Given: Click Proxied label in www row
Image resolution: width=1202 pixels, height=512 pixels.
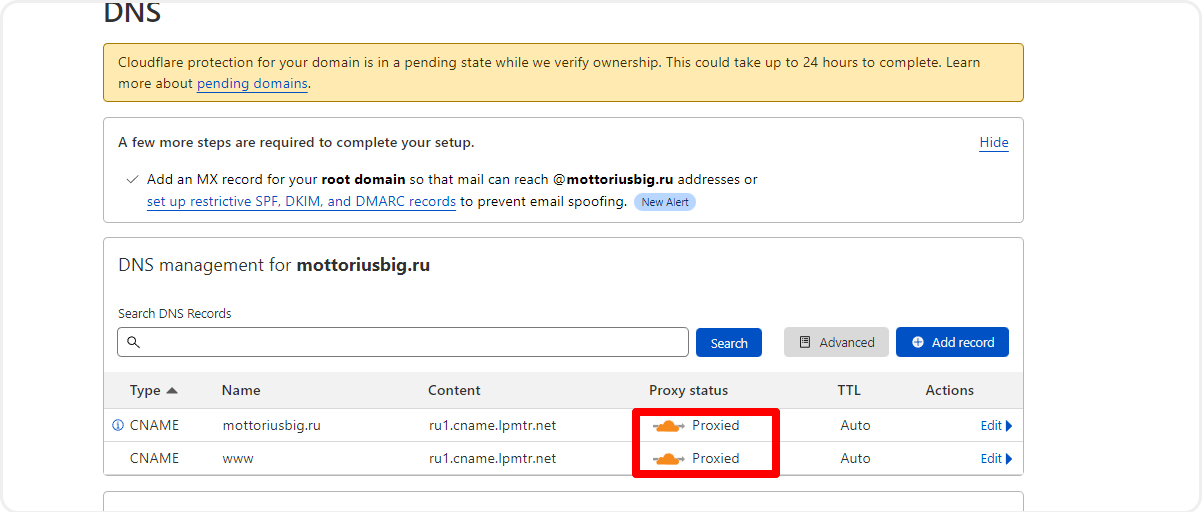Looking at the screenshot, I should (x=715, y=458).
